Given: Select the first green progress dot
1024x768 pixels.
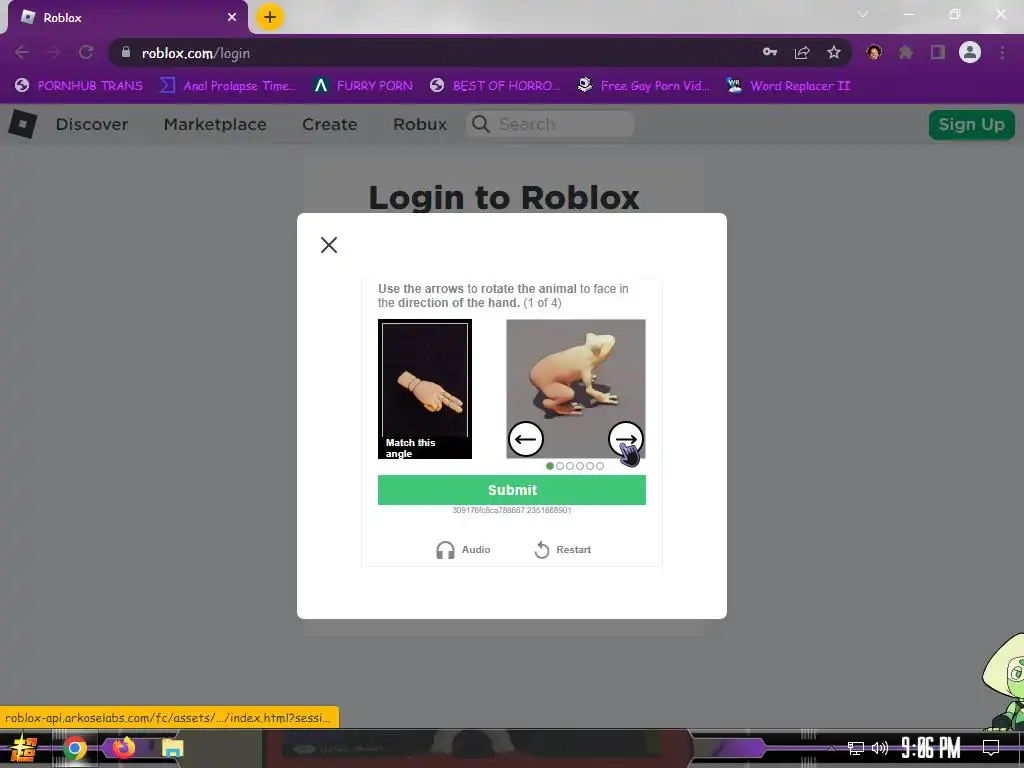Looking at the screenshot, I should pos(550,466).
